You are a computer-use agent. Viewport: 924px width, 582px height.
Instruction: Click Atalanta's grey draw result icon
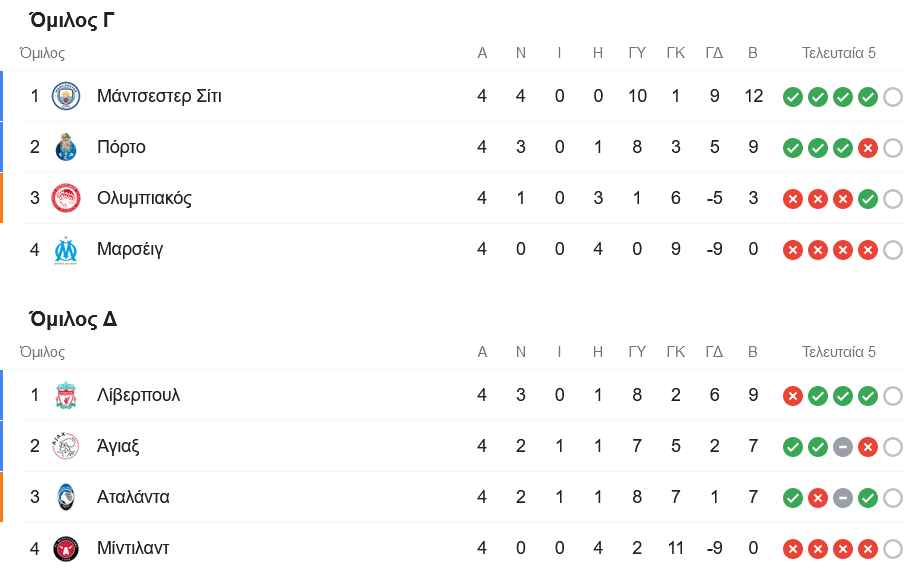pyautogui.click(x=843, y=498)
